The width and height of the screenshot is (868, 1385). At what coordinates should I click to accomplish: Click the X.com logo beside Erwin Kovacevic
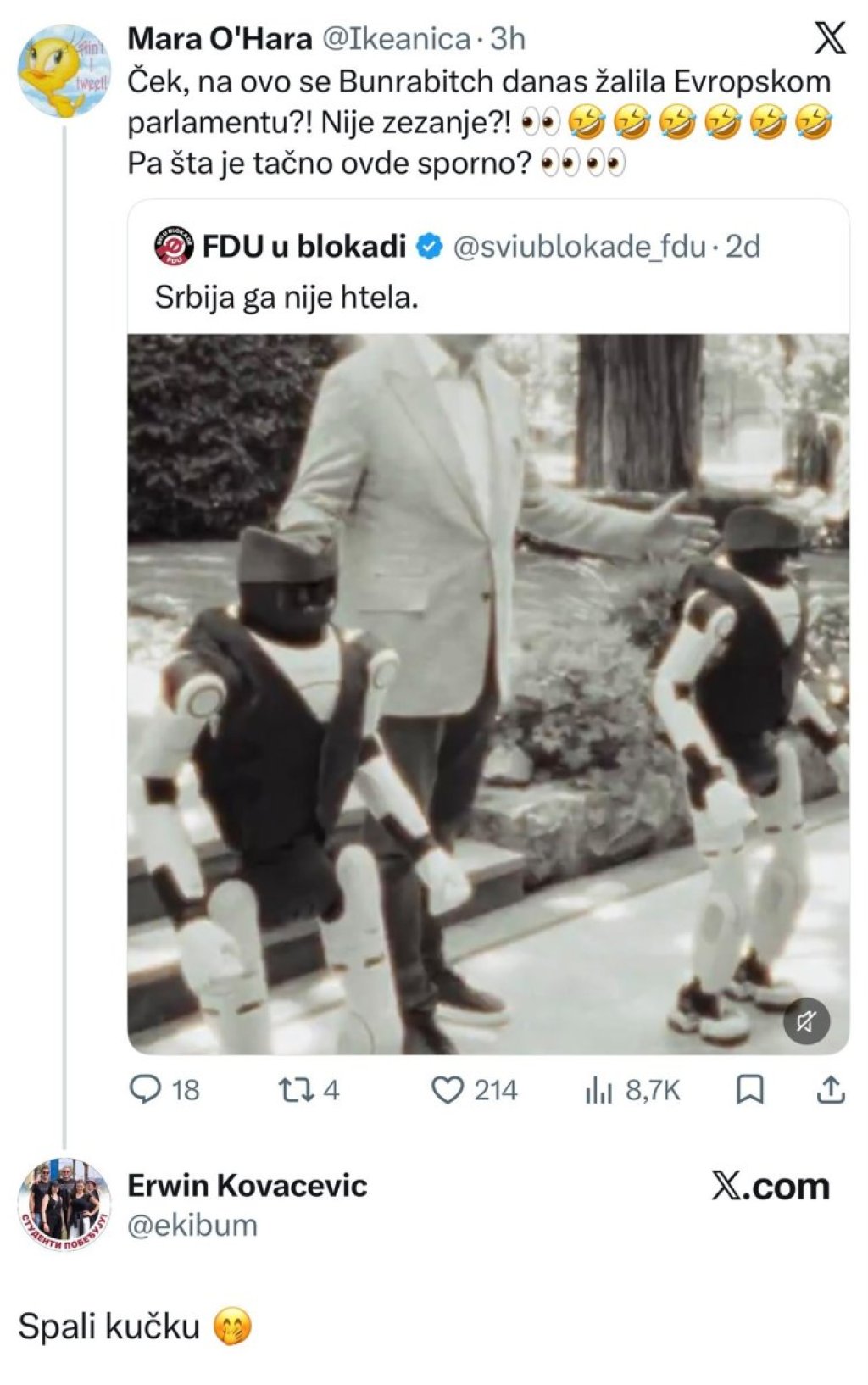point(771,1187)
